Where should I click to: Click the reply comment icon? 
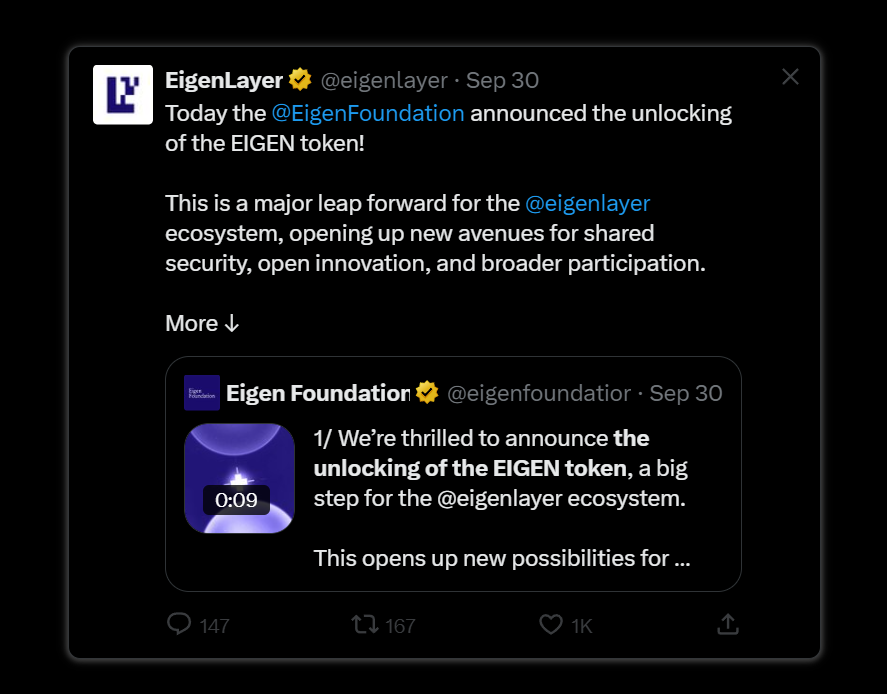[179, 624]
